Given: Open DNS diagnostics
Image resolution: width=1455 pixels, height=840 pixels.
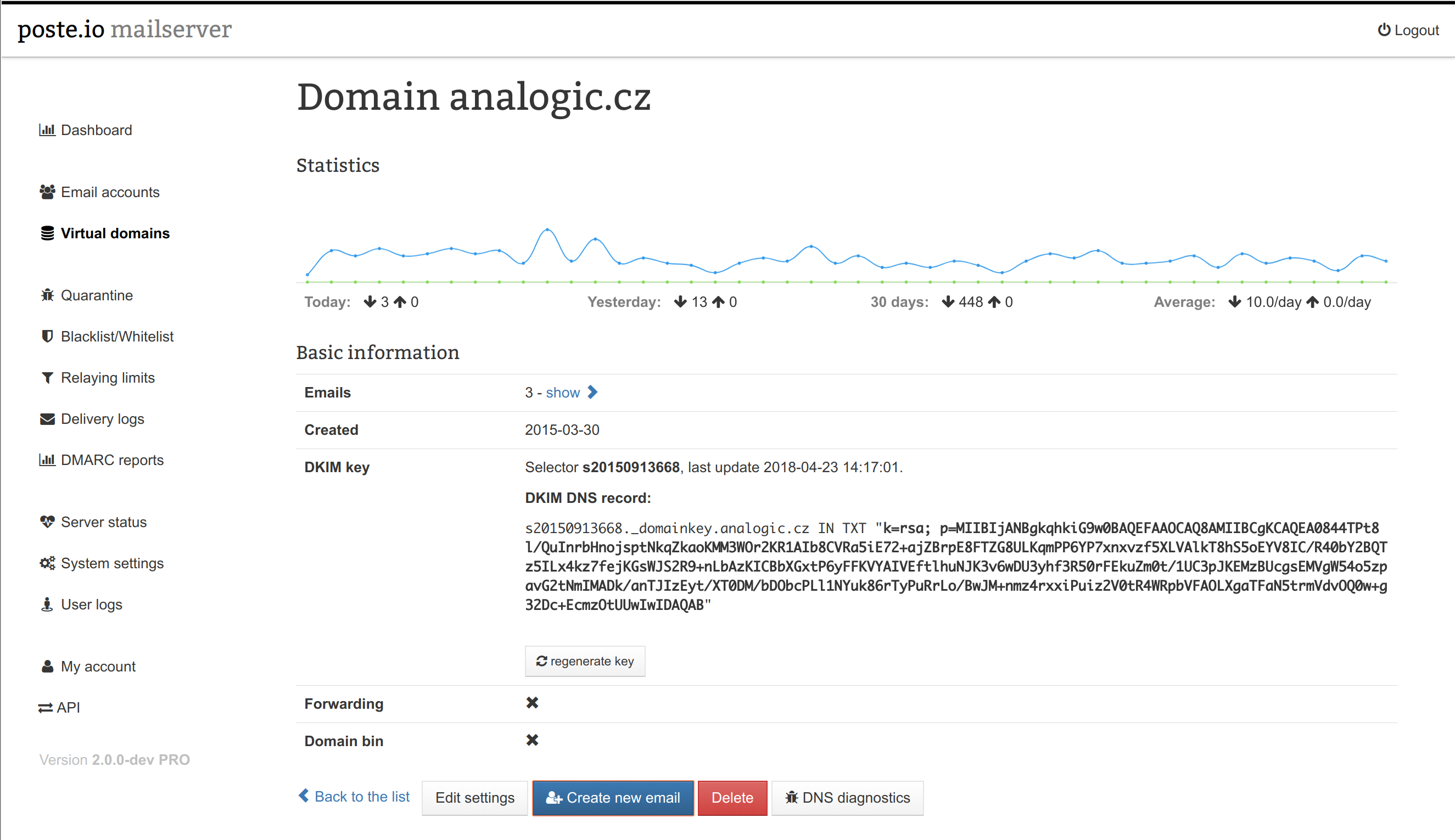Looking at the screenshot, I should pyautogui.click(x=847, y=798).
